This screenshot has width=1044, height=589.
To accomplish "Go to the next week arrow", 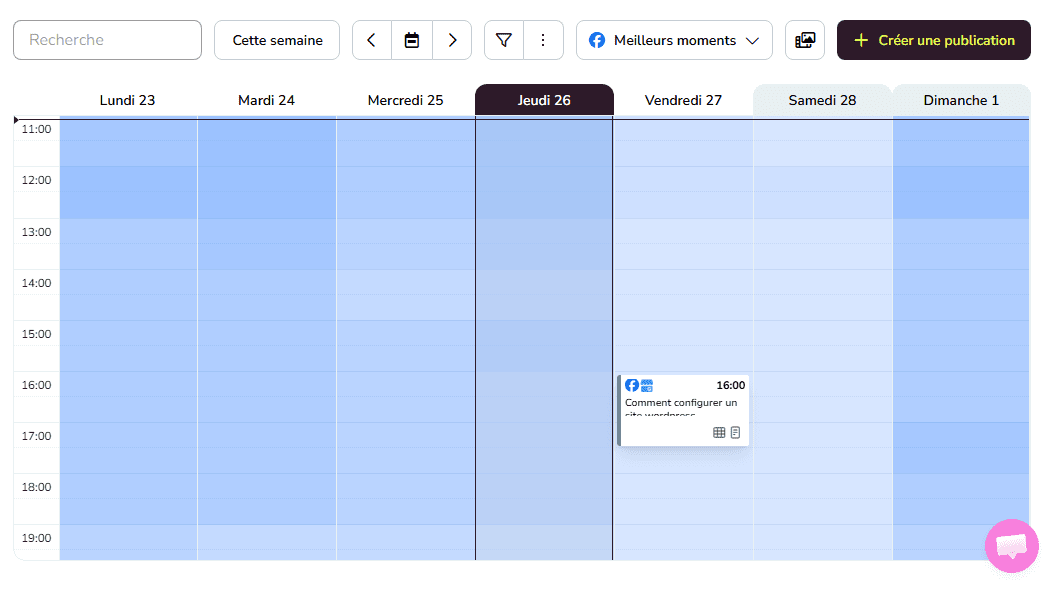I will click(452, 40).
